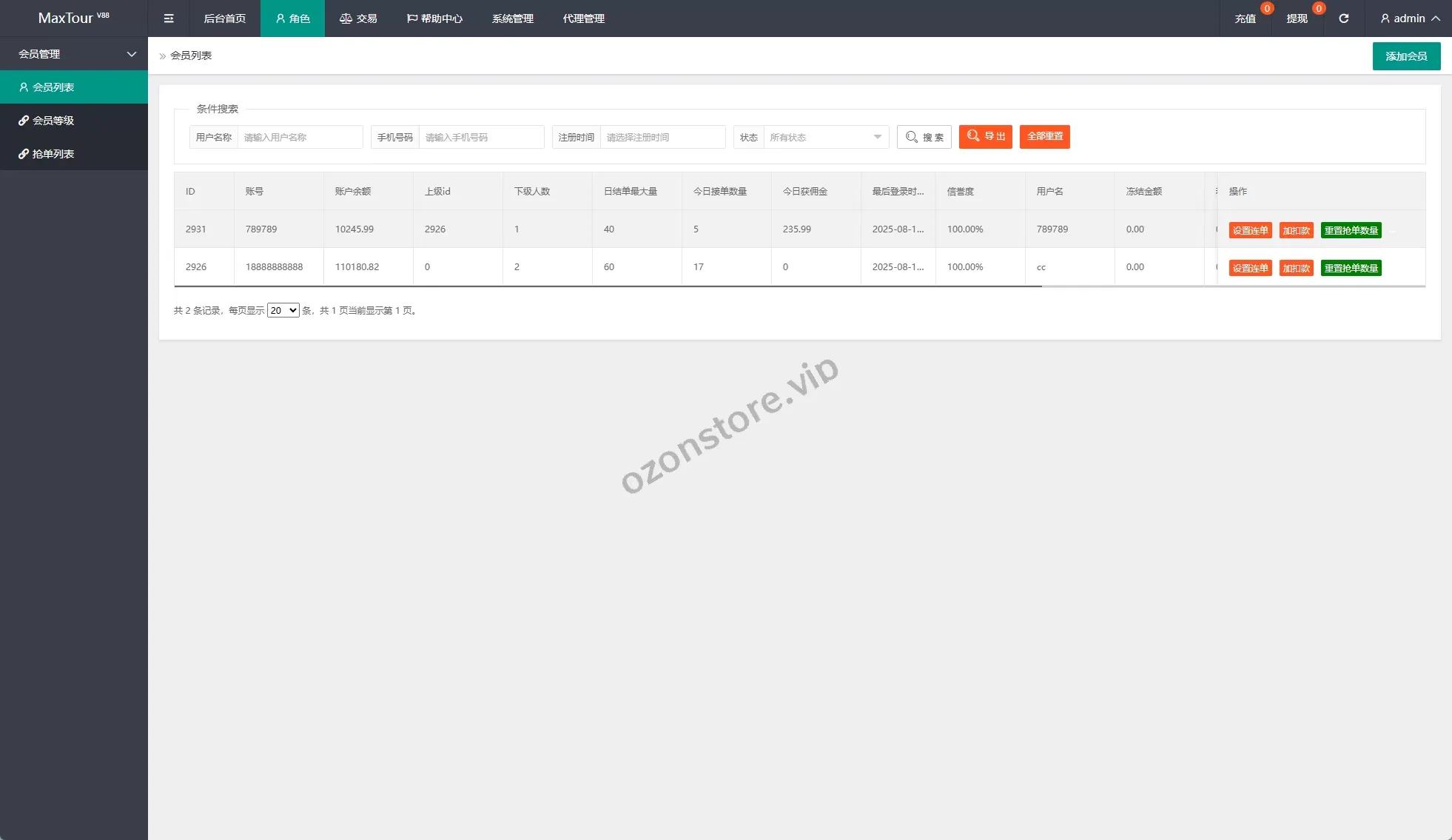Collapse the 会员管理 sidebar group
1452x840 pixels.
pos(74,54)
